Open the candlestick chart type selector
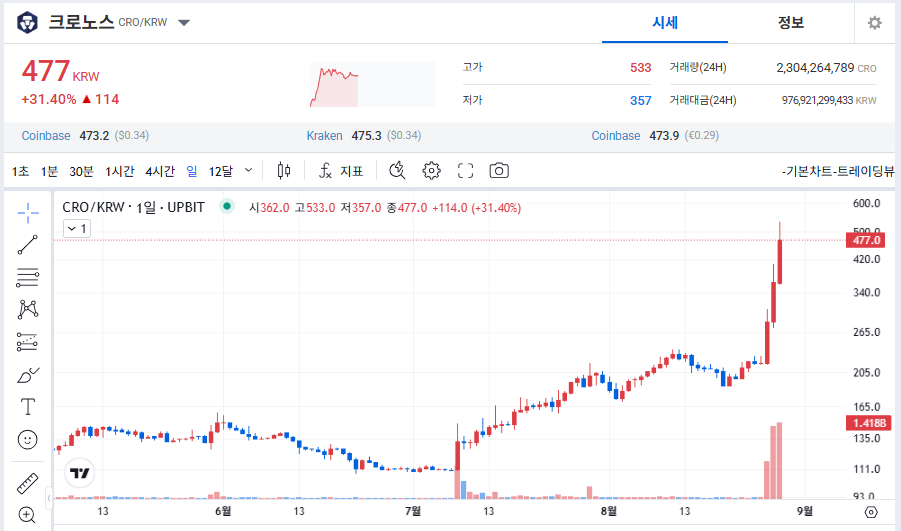 284,171
